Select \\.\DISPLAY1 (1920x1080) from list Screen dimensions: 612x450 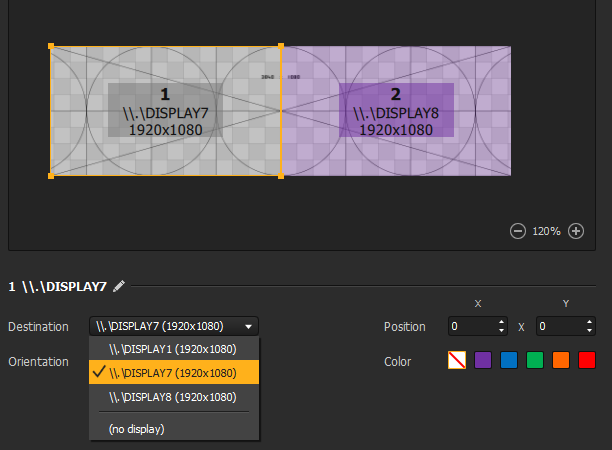(173, 349)
